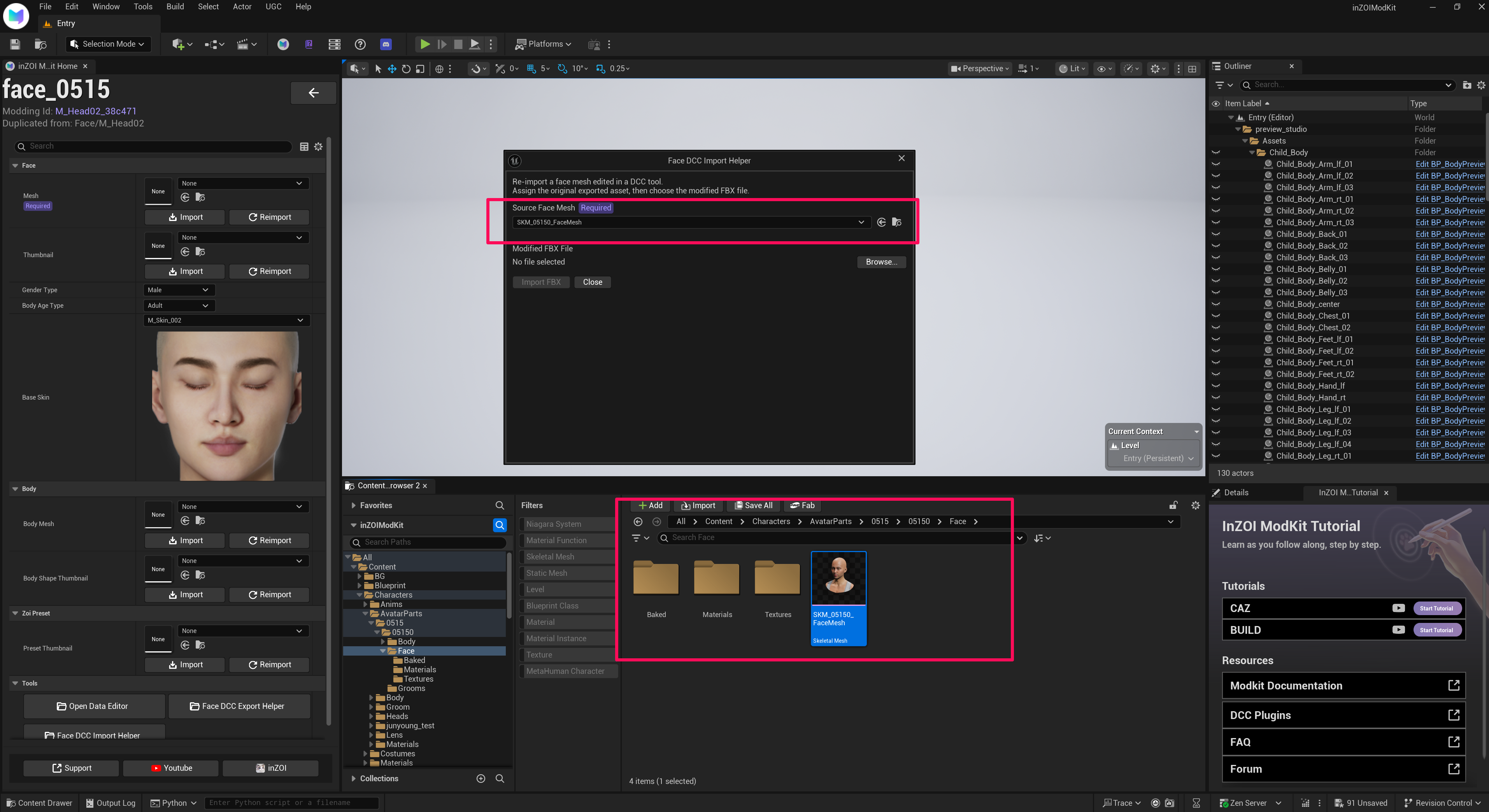1489x812 pixels.
Task: Open the Lit view mode dropdown
Action: click(1072, 69)
